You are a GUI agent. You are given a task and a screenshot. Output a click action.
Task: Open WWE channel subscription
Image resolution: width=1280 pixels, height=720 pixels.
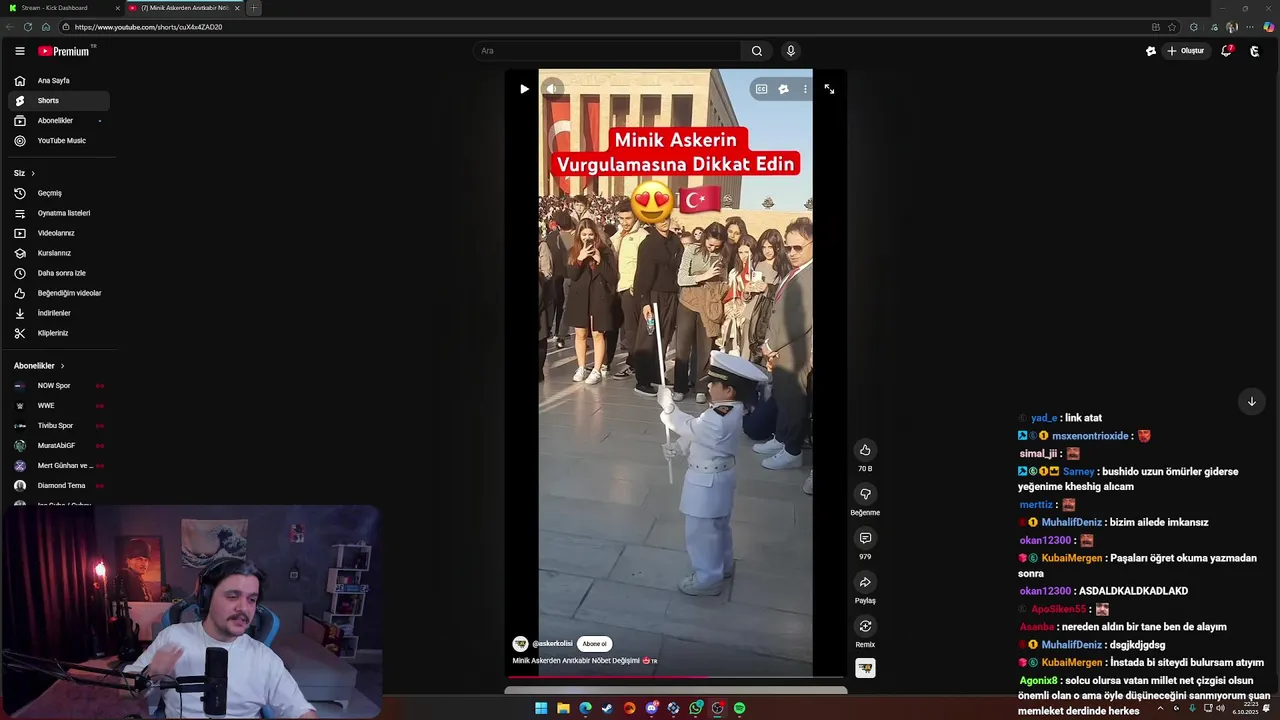coord(58,406)
